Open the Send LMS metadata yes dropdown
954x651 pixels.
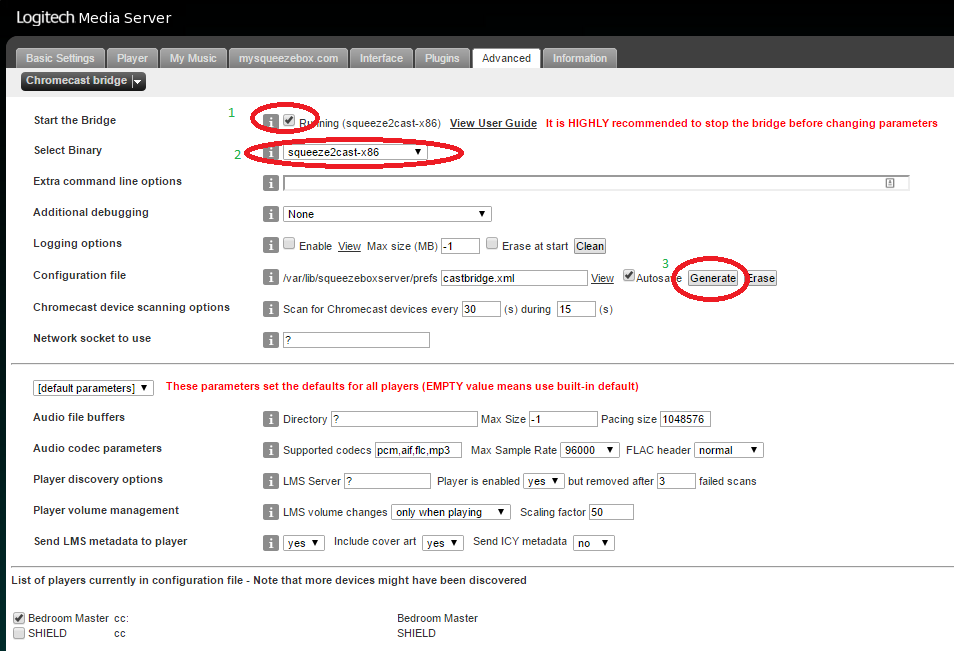point(304,543)
